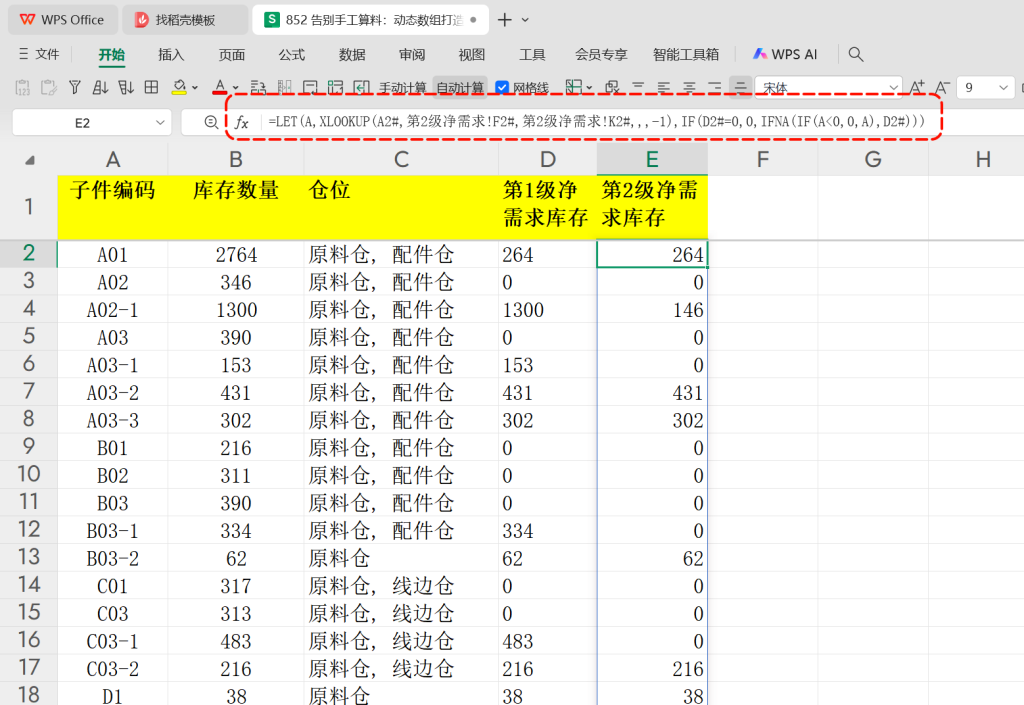Expand the Name Box dropdown arrow

[160, 123]
